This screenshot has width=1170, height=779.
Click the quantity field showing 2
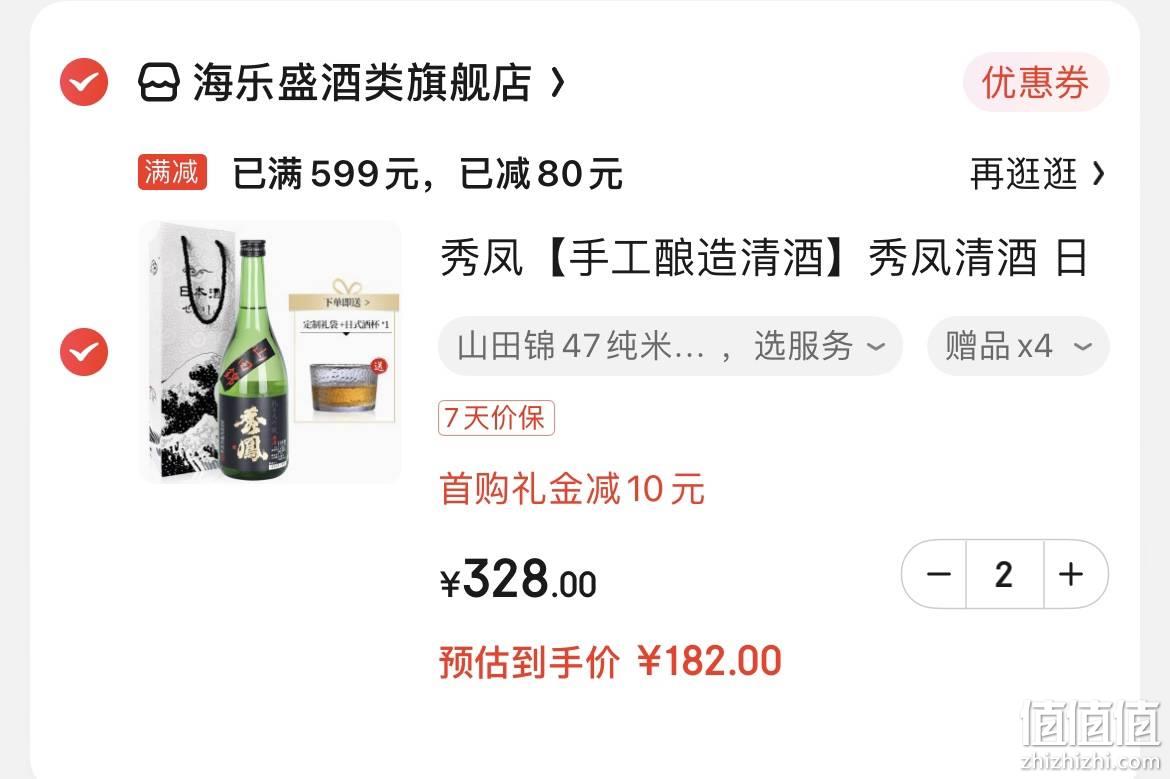1004,574
